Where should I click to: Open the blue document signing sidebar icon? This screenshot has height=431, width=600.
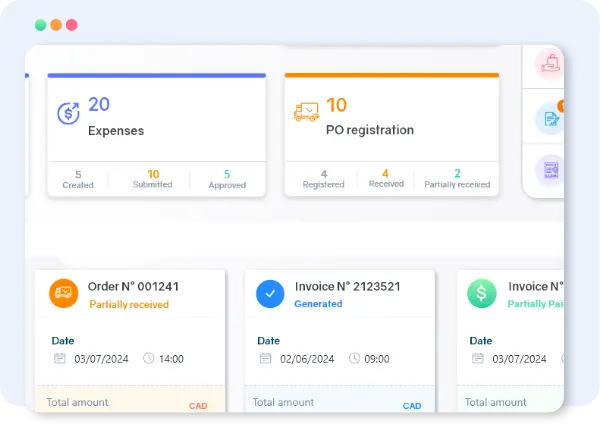(549, 118)
